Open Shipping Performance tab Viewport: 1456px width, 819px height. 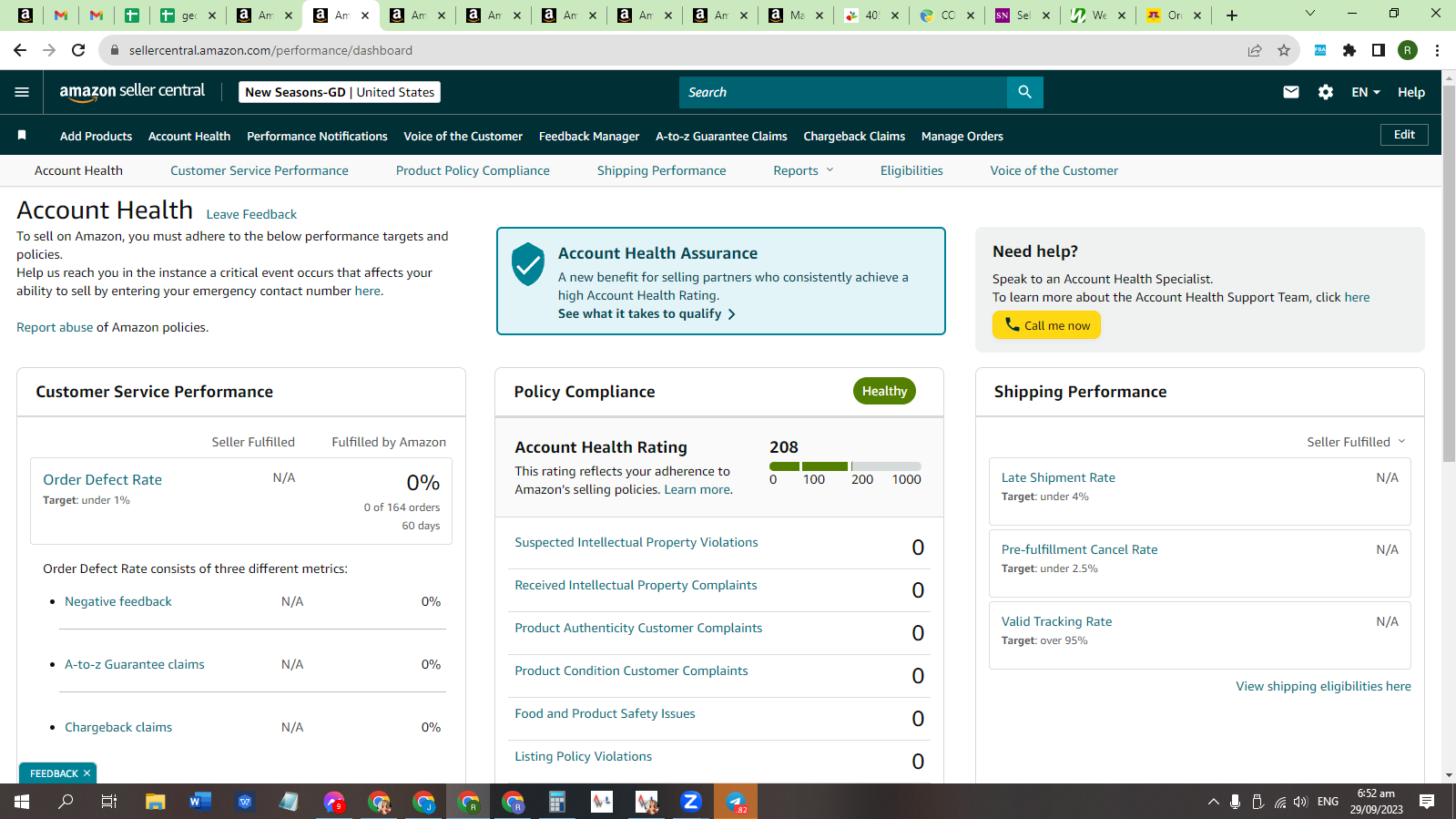(662, 170)
